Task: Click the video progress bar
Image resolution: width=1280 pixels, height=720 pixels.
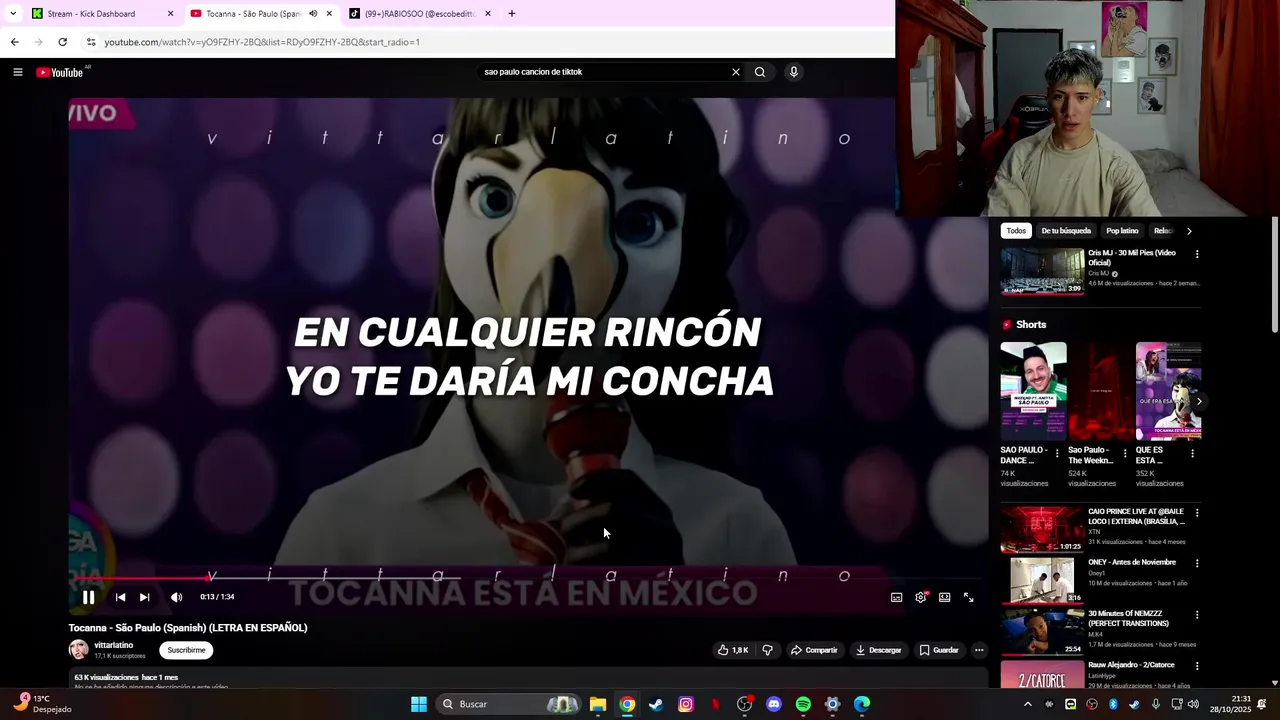Action: (x=528, y=578)
